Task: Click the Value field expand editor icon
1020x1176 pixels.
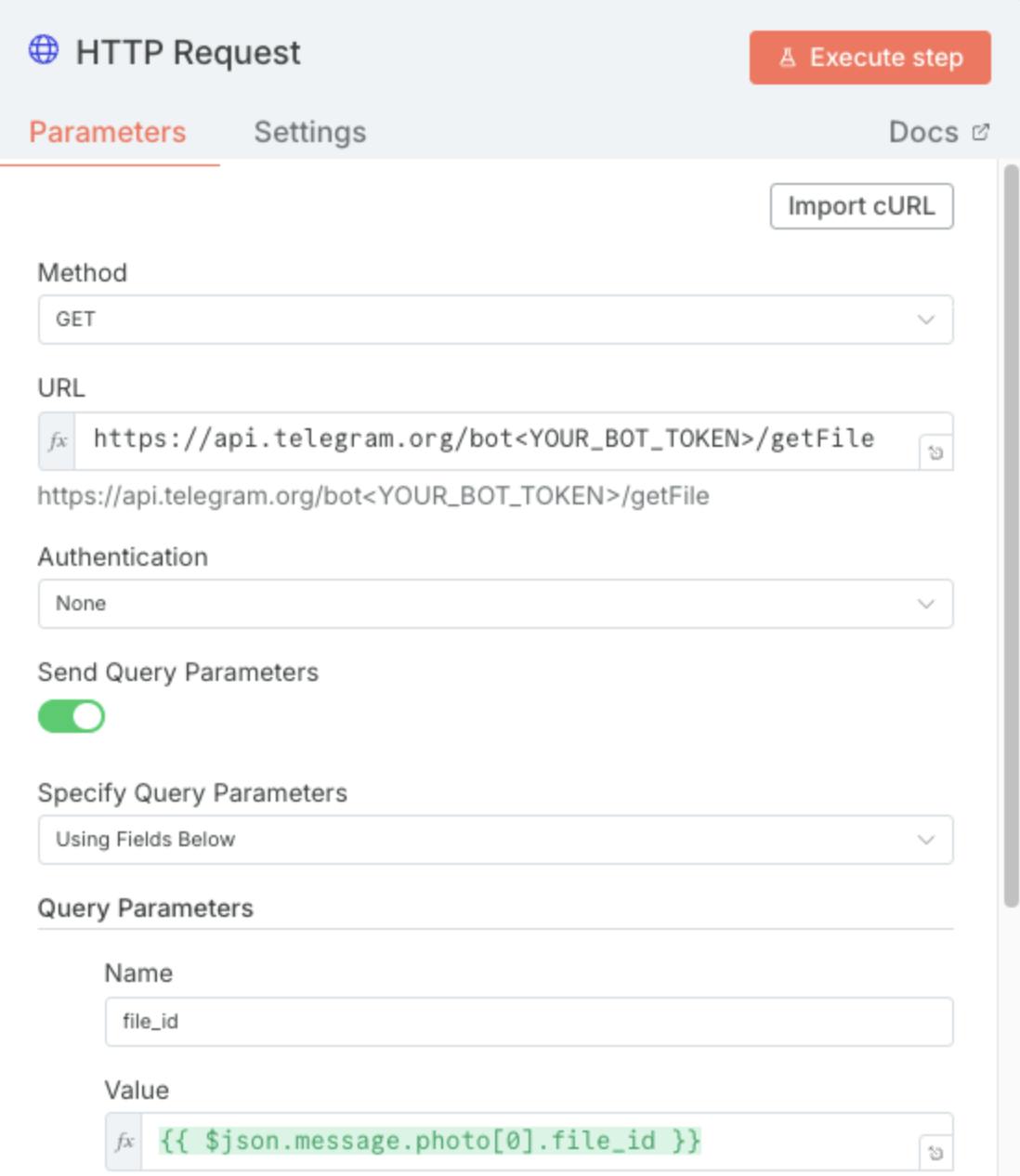Action: click(935, 1153)
